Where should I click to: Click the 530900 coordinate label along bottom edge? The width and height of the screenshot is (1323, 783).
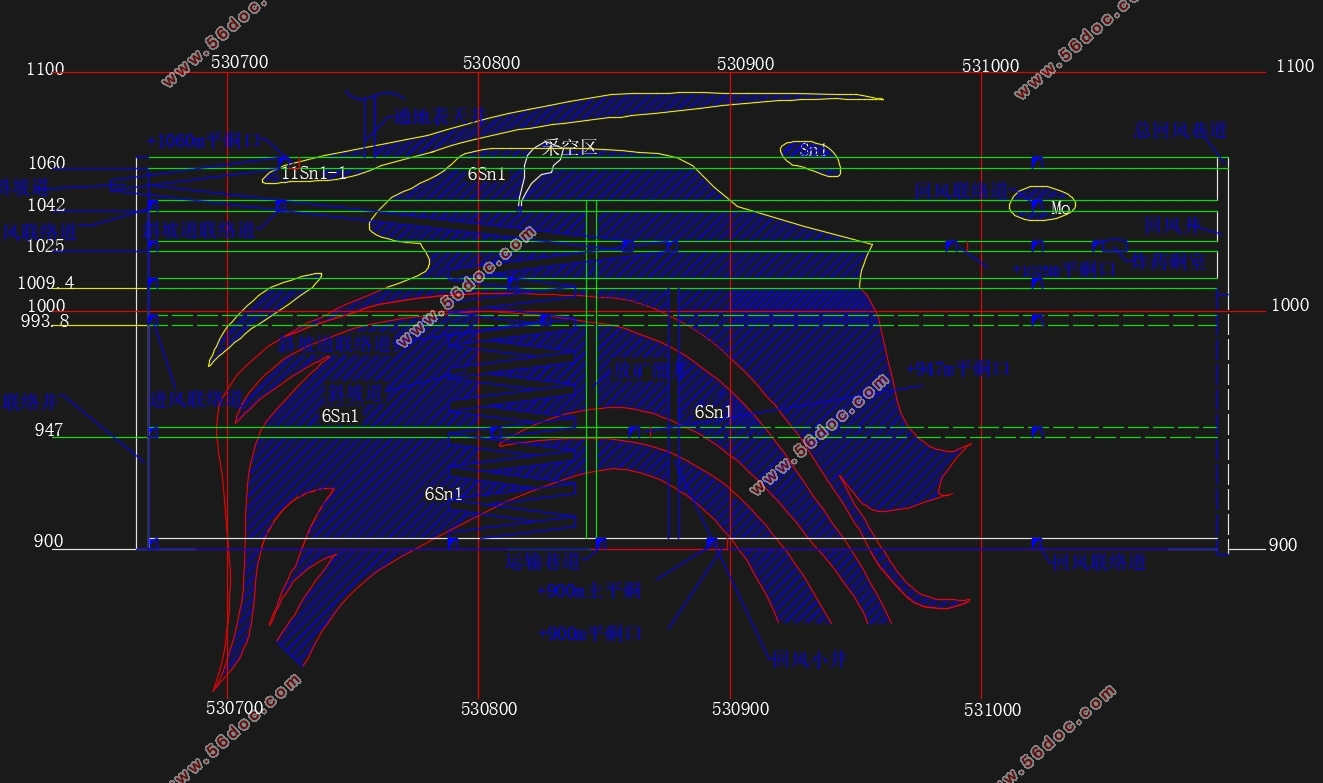coord(740,709)
